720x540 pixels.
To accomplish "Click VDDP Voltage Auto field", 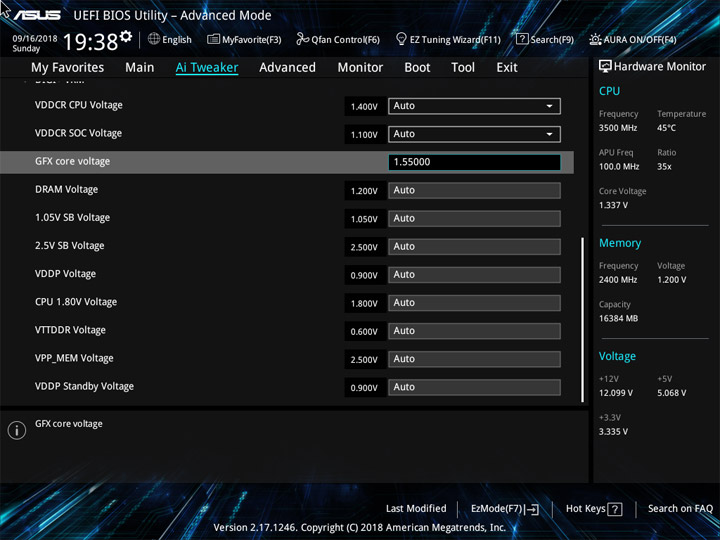I will point(474,275).
